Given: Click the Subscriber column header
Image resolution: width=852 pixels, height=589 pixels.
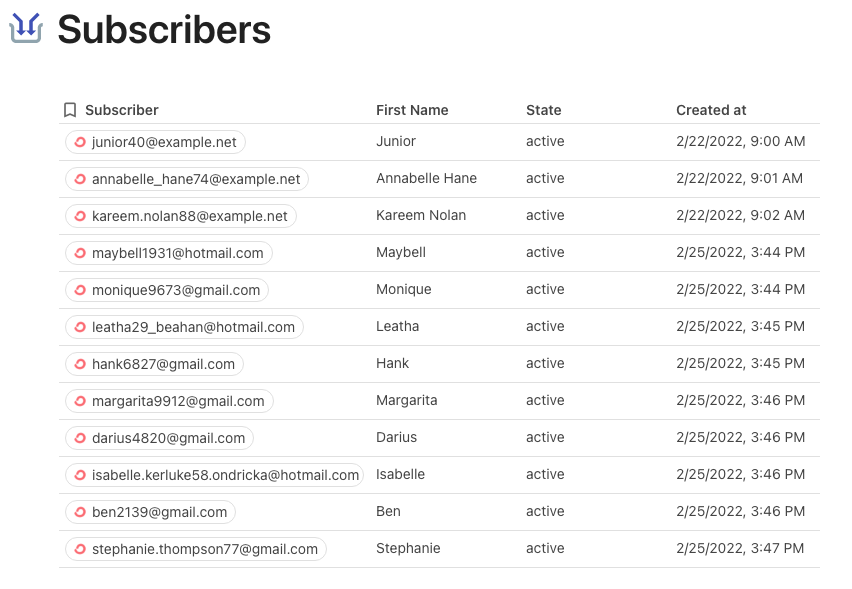Looking at the screenshot, I should pos(122,110).
